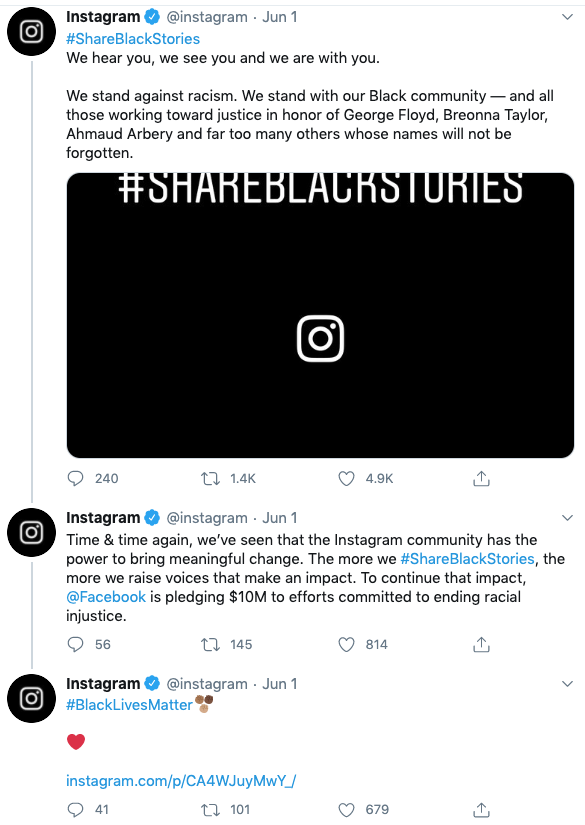Open more-options chevron on second tweet
The width and height of the screenshot is (585, 825).
pos(567,518)
